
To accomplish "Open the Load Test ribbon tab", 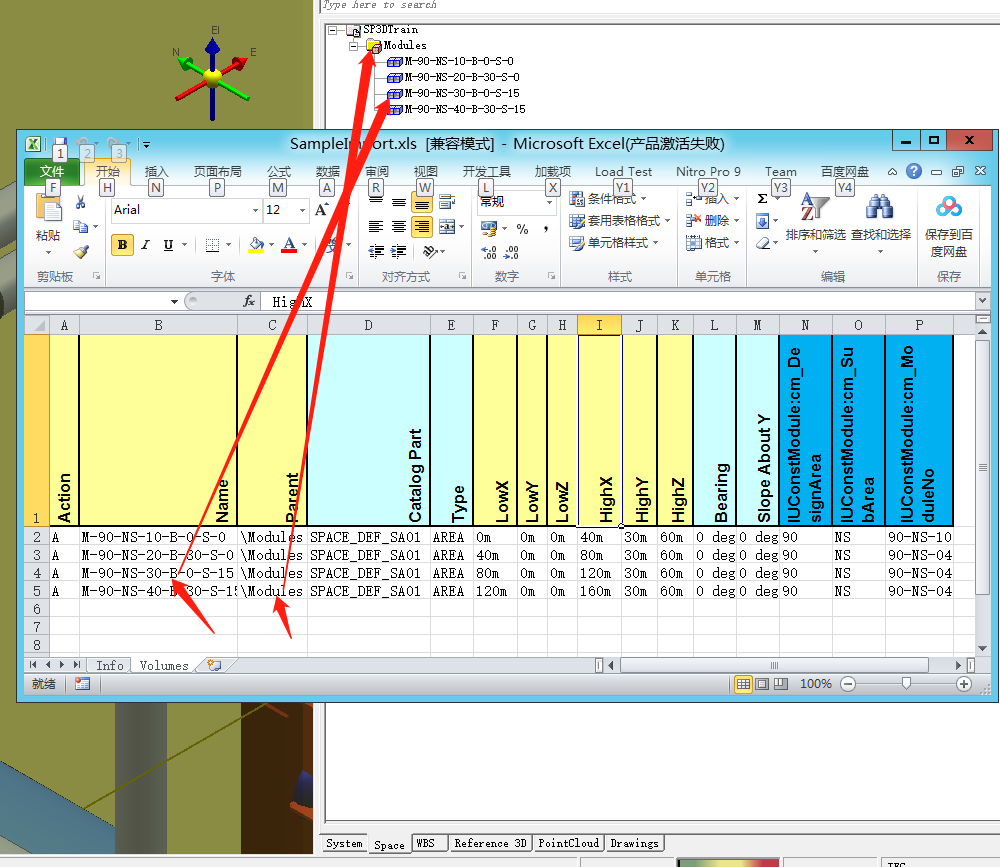I will (x=623, y=172).
